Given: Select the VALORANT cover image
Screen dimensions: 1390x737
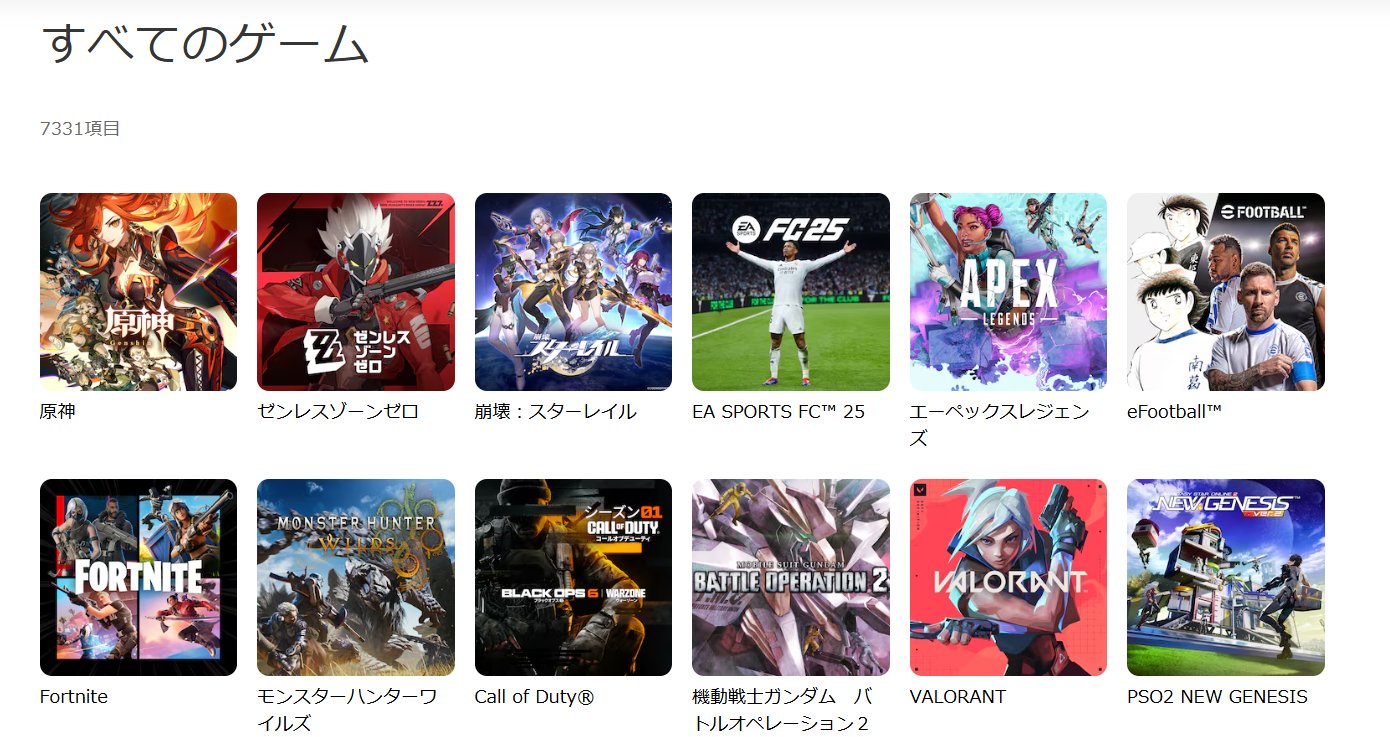Looking at the screenshot, I should pos(1008,577).
